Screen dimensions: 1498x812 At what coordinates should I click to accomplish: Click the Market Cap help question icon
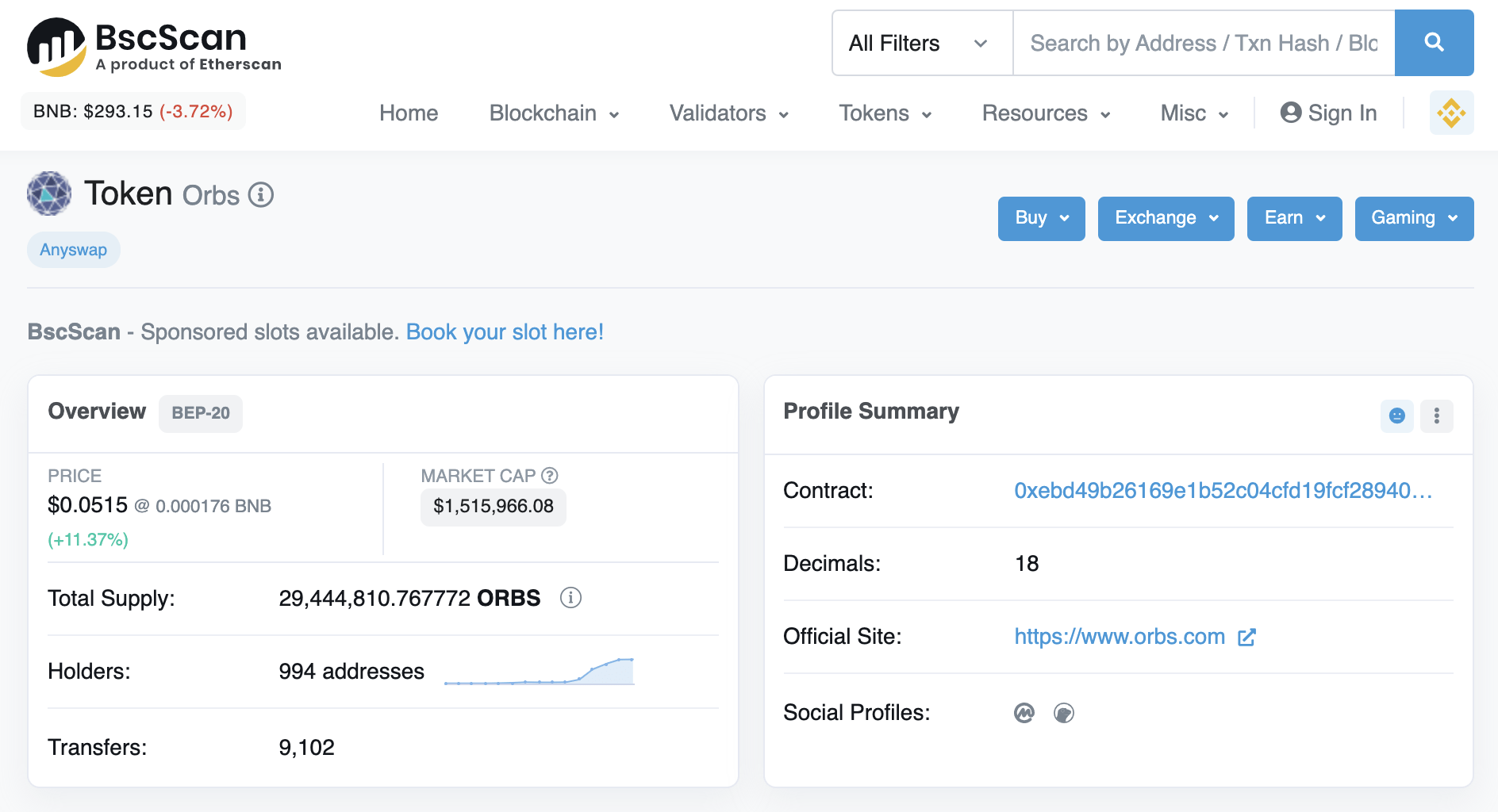550,476
